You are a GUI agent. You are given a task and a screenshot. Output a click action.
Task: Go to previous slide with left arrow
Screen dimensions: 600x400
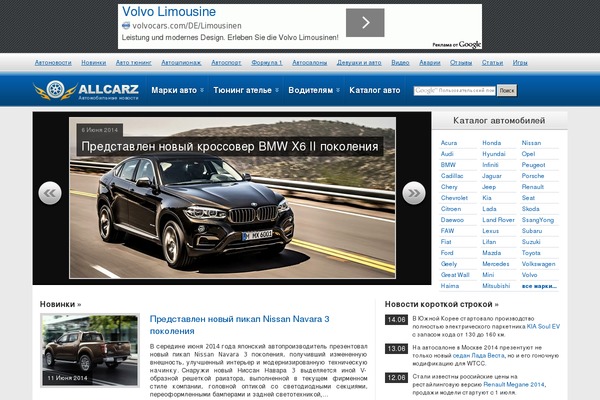coord(50,193)
